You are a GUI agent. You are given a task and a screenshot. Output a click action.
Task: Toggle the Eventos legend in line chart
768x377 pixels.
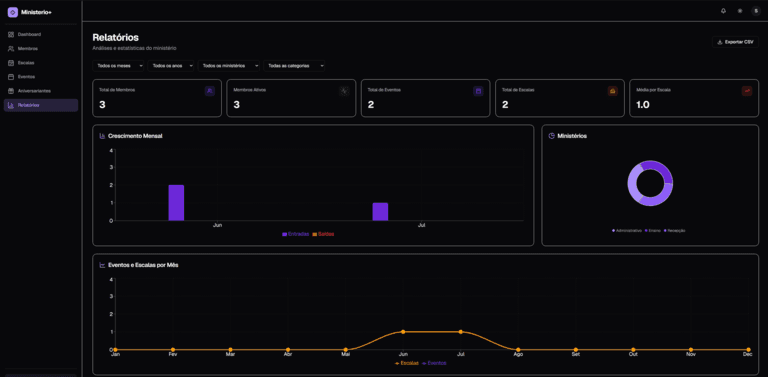tap(434, 363)
